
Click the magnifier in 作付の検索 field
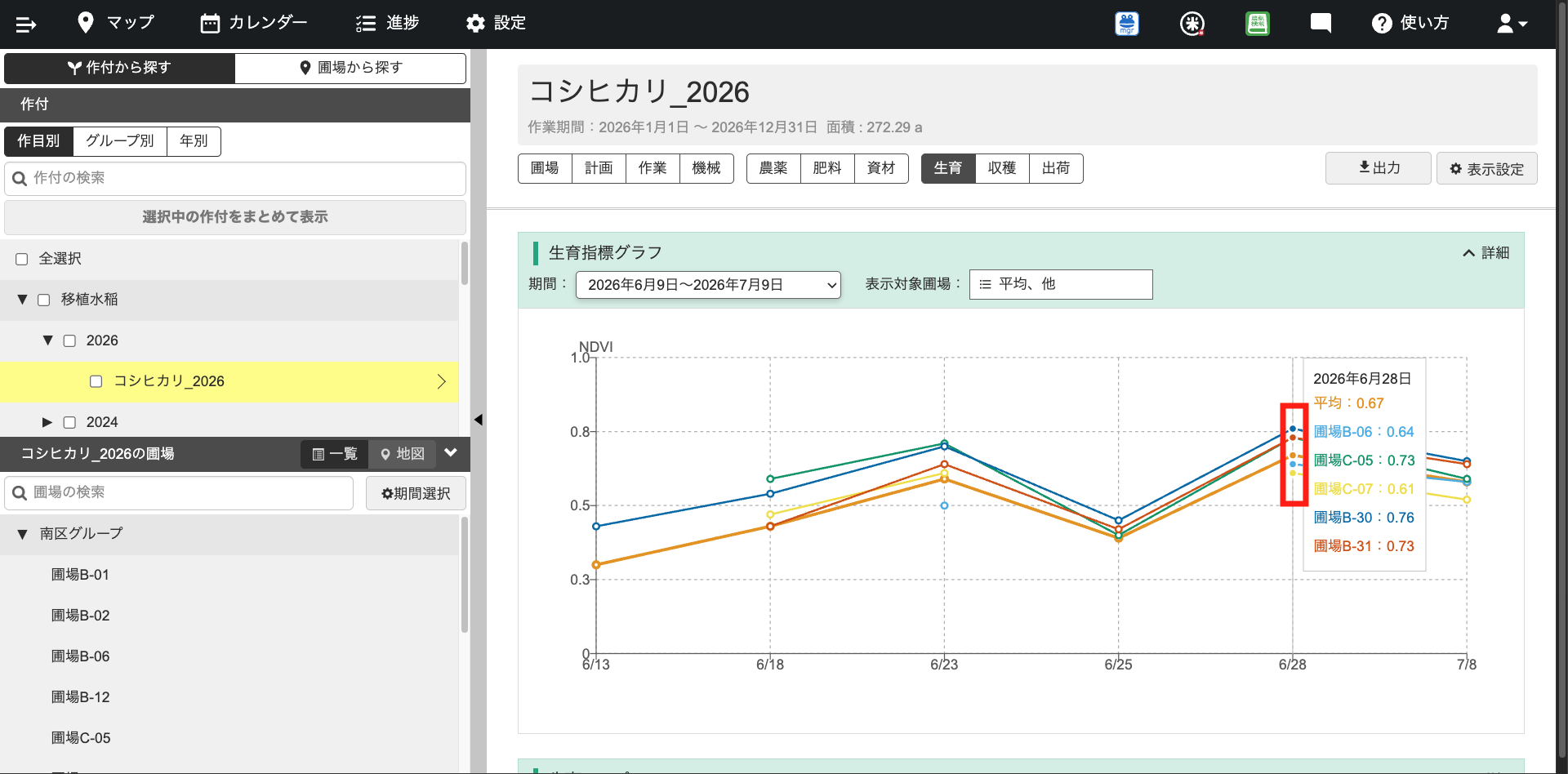point(20,179)
